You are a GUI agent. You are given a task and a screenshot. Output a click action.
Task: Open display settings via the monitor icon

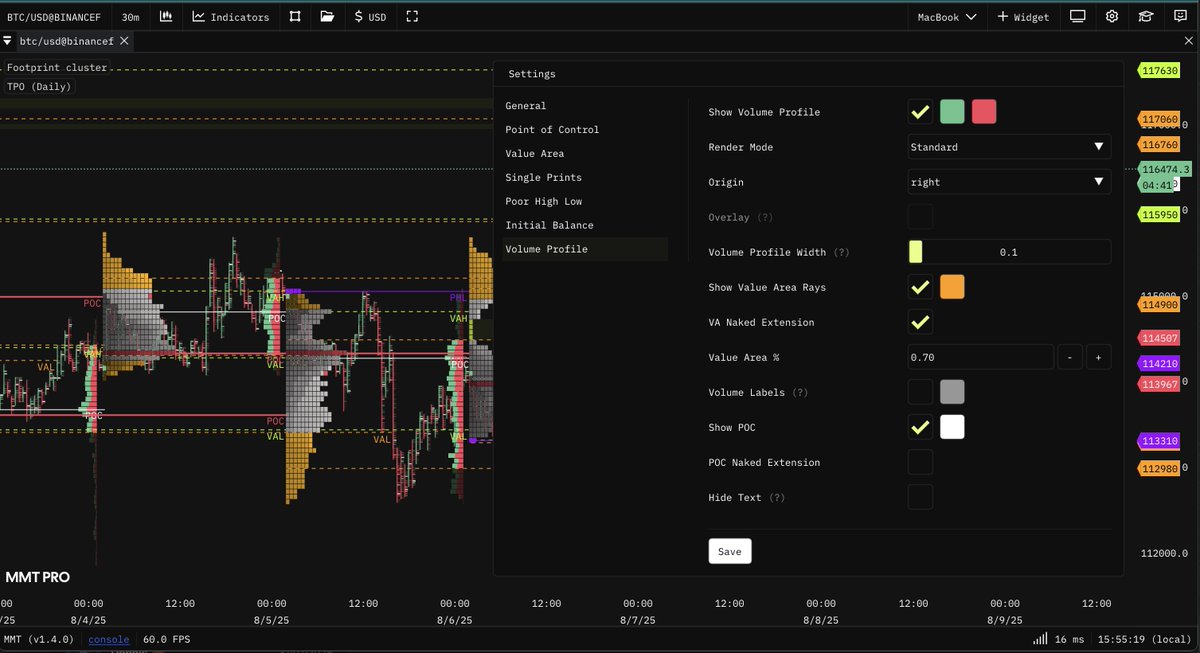(1078, 16)
